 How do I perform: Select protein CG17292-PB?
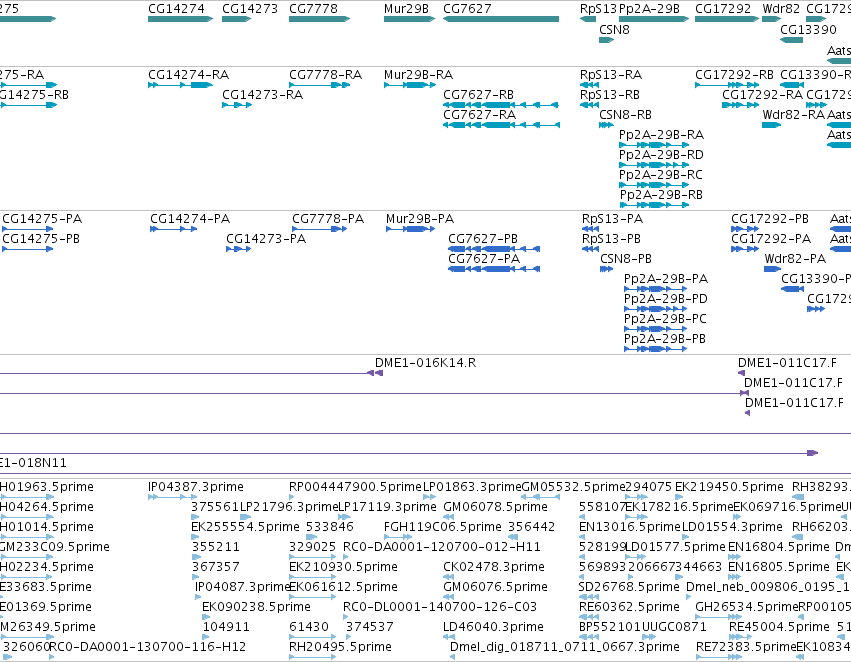click(770, 219)
